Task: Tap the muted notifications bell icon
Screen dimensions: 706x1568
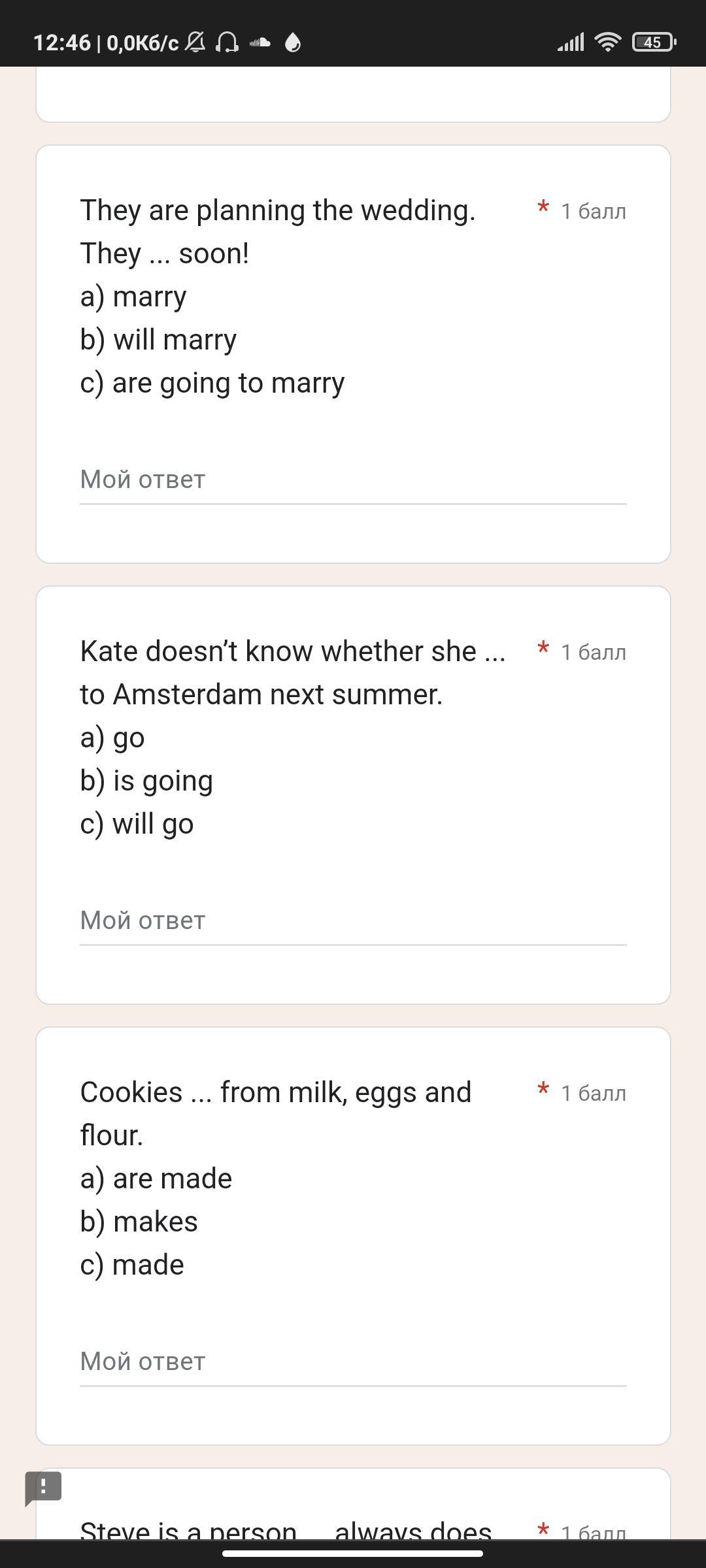Action: coord(195,43)
